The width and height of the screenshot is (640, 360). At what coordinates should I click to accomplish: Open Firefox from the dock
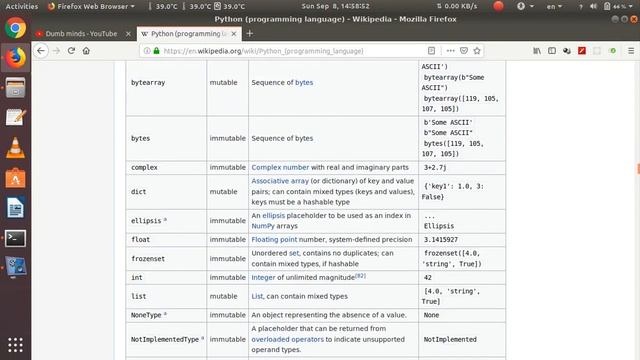(16, 58)
